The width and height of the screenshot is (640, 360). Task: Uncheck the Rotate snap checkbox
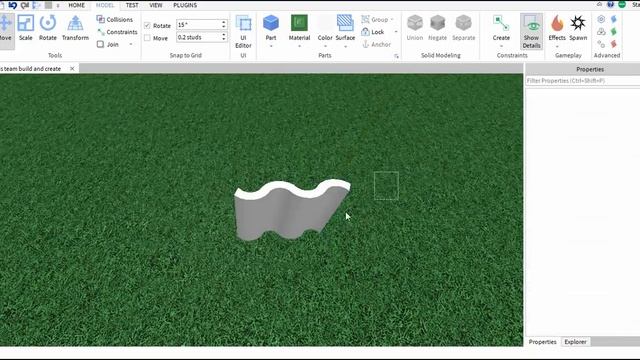coord(147,25)
